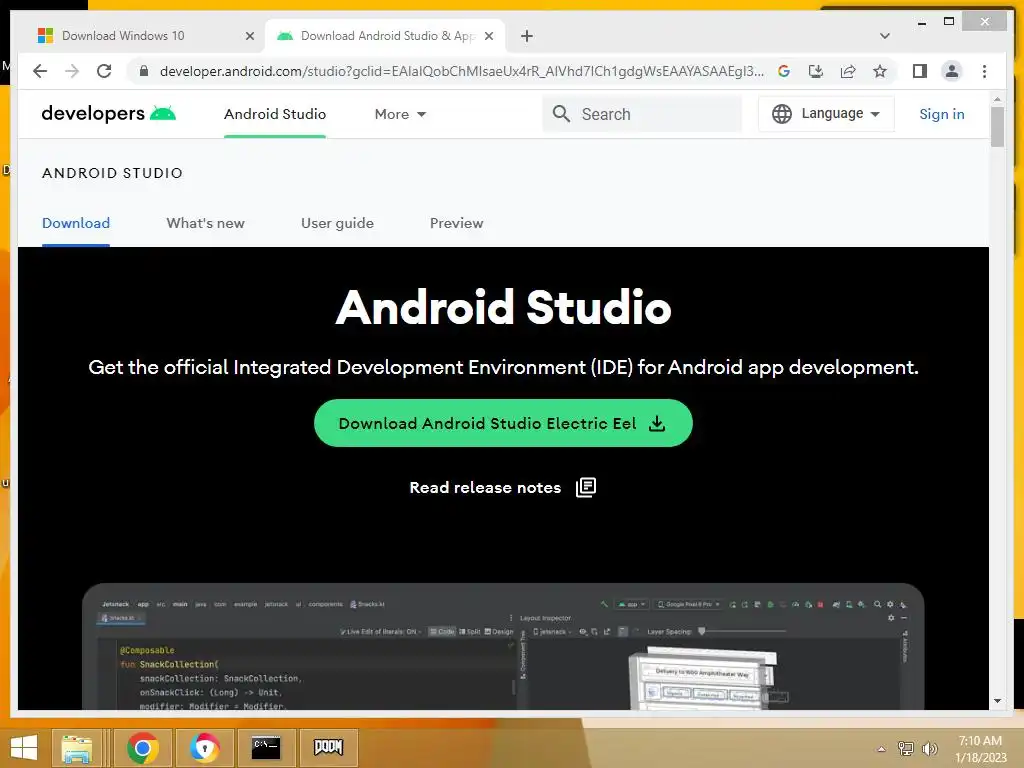Image resolution: width=1024 pixels, height=768 pixels.
Task: Bookmark this page with the star icon
Action: (880, 71)
